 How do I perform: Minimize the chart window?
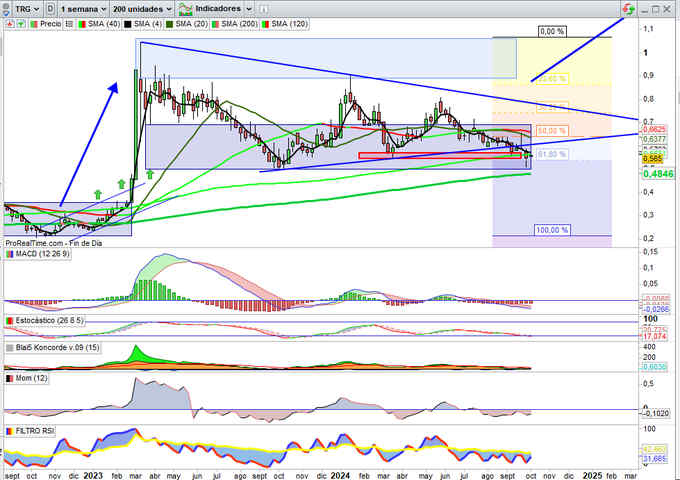click(x=644, y=10)
